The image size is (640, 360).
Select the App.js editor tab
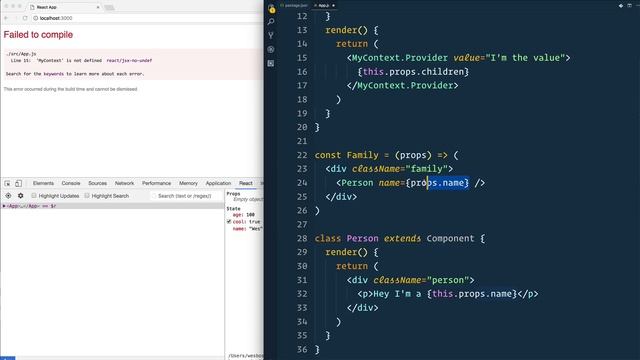pyautogui.click(x=324, y=6)
